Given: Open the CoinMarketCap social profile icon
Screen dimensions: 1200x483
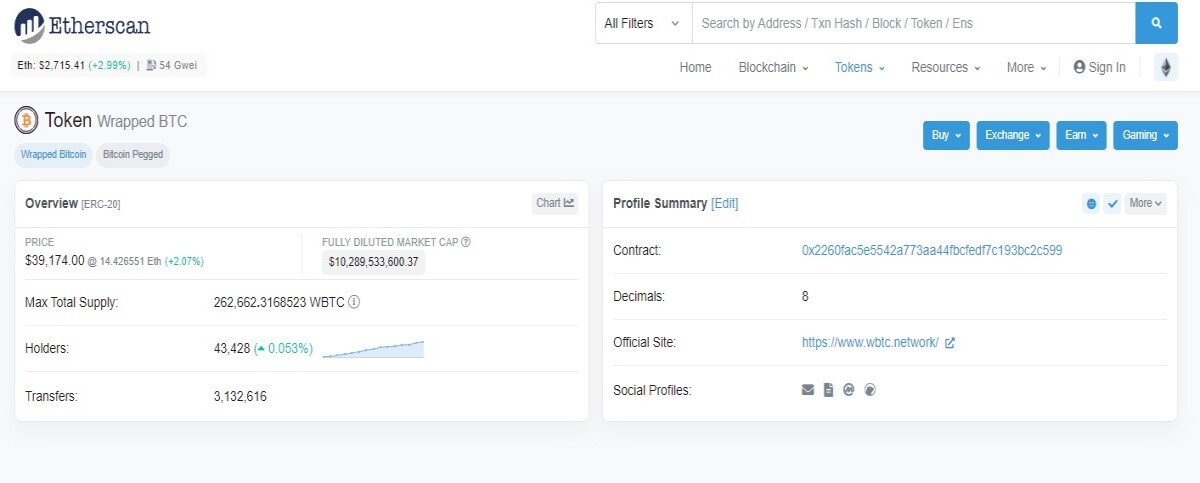Looking at the screenshot, I should tap(849, 390).
